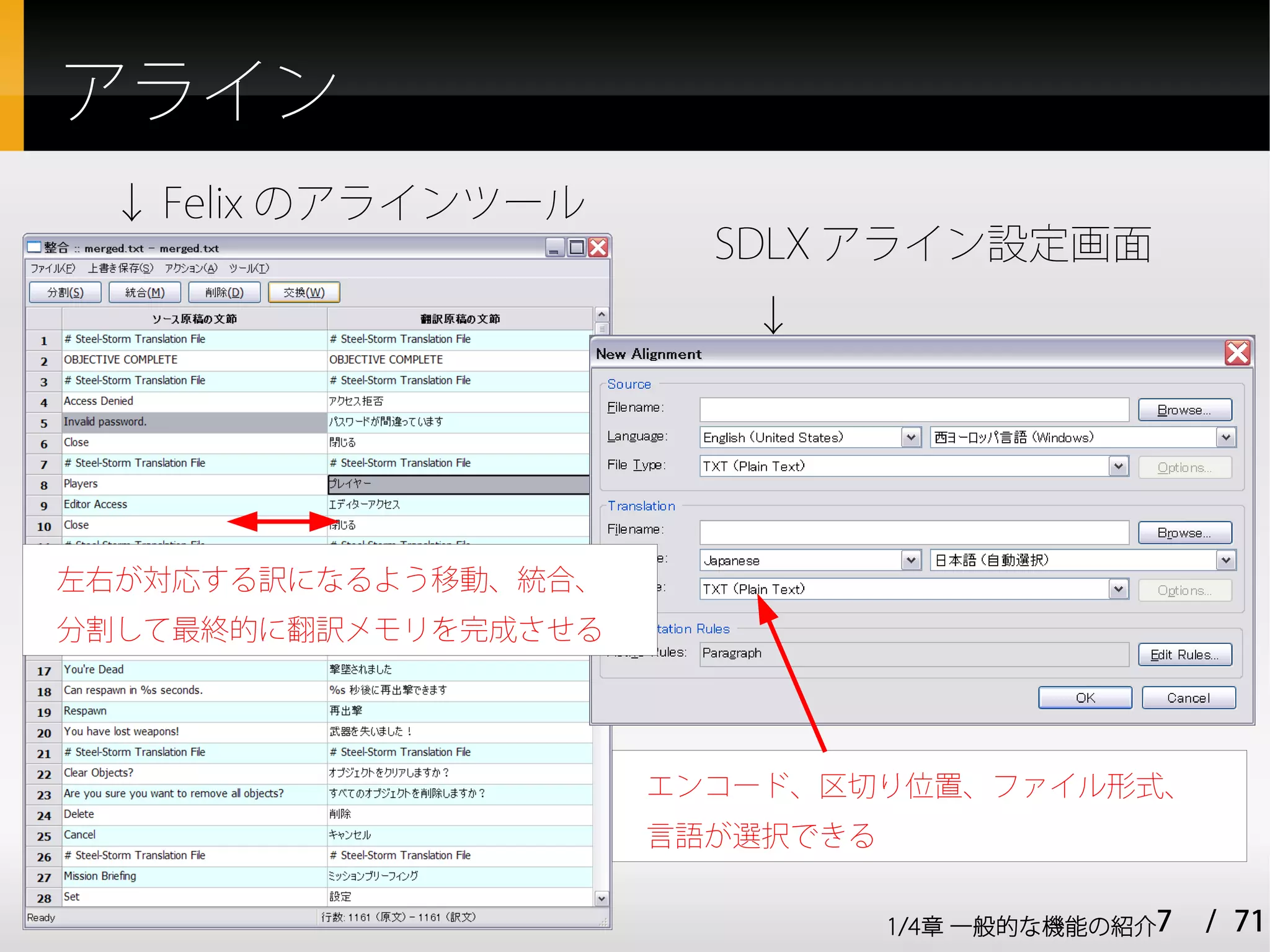Click row header number 1
Screen dimensions: 1270x952
44,340
